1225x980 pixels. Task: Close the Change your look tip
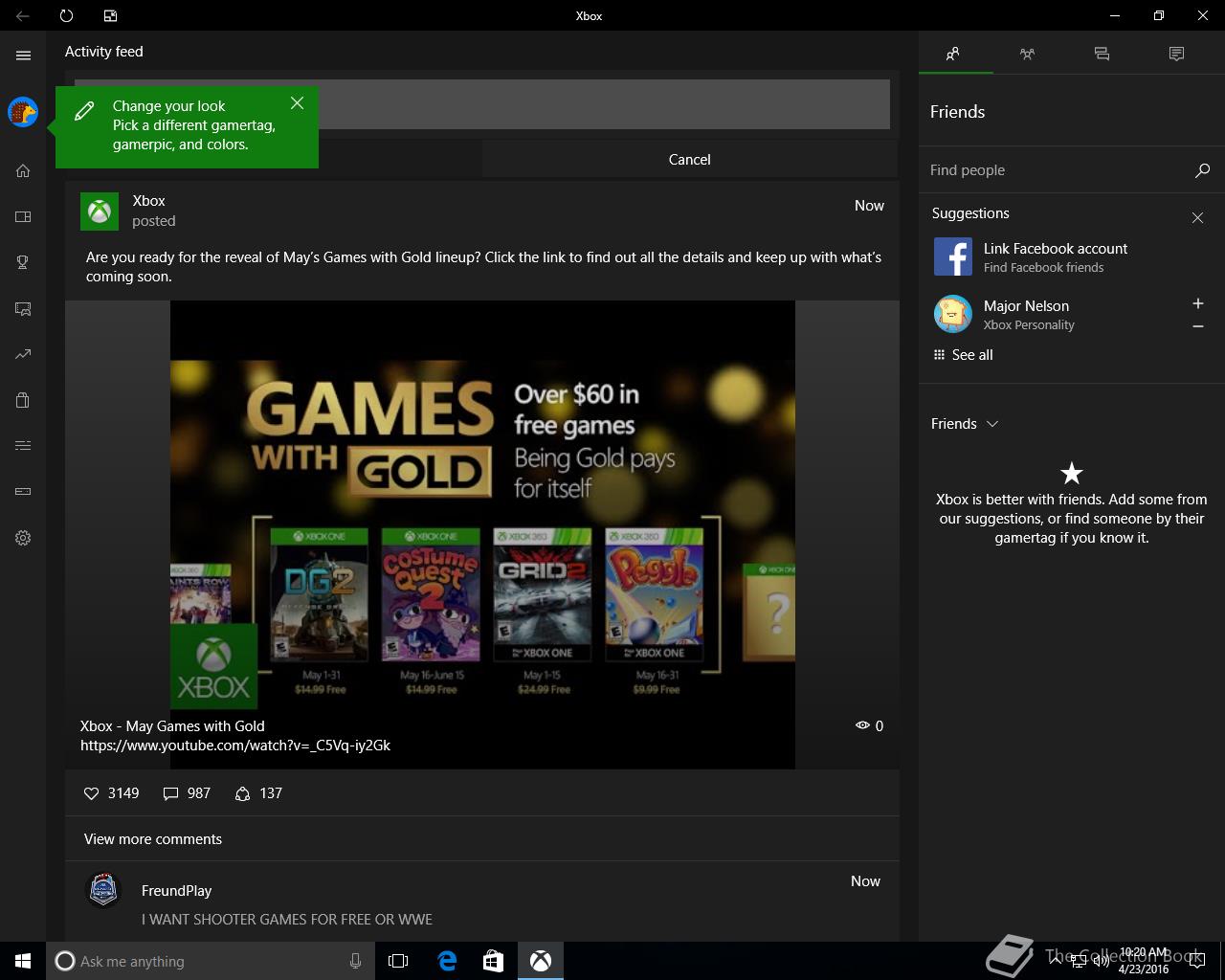click(x=297, y=103)
